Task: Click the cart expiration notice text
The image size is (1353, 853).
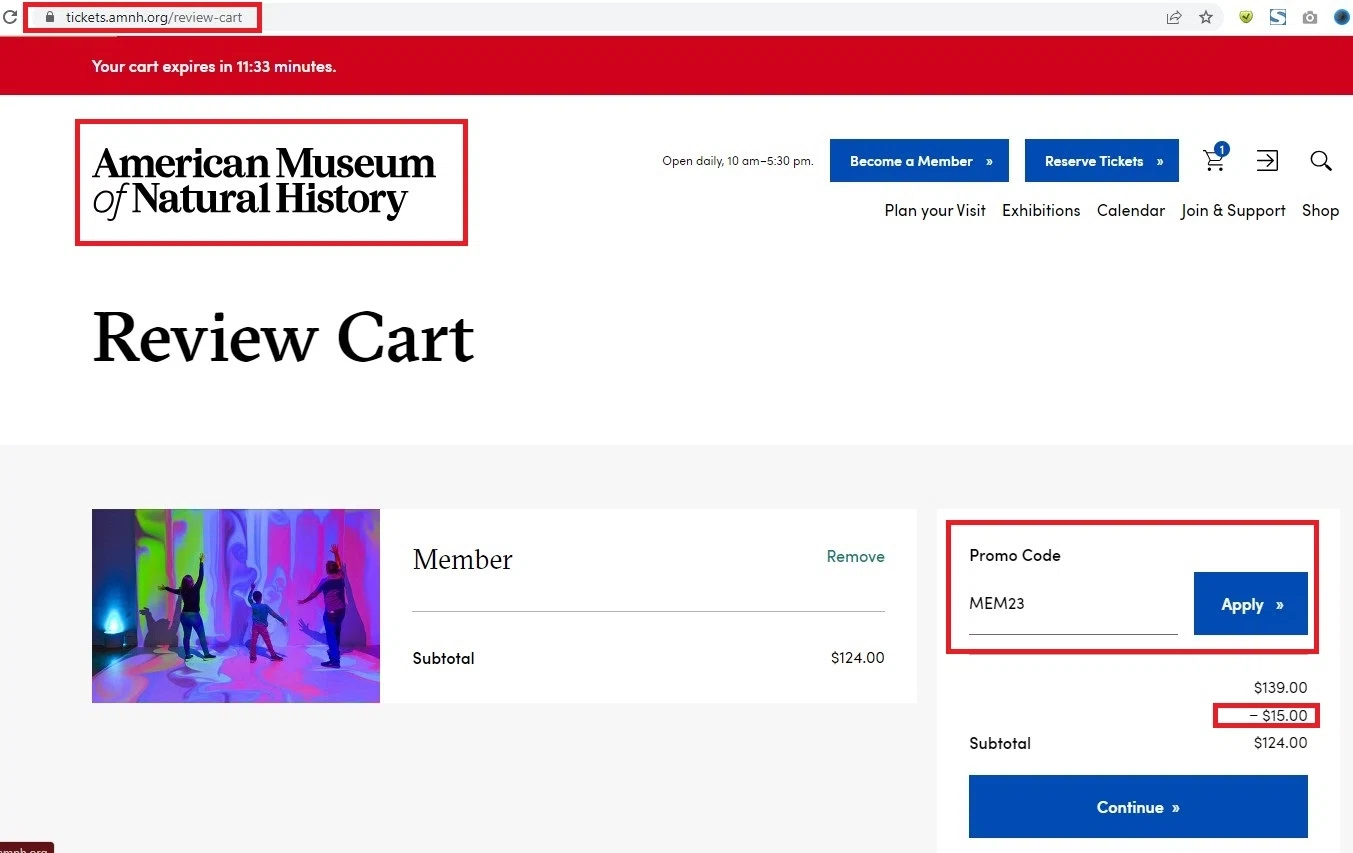Action: click(x=214, y=67)
